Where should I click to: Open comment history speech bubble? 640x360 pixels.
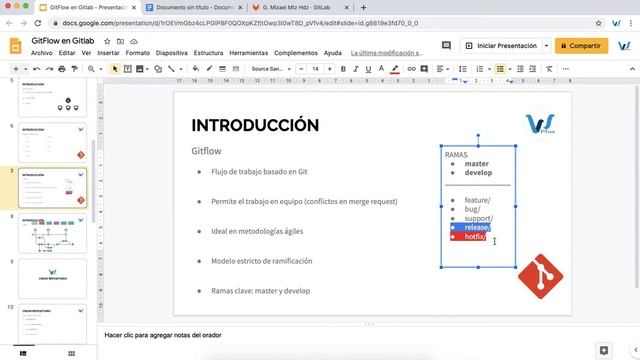coord(447,46)
